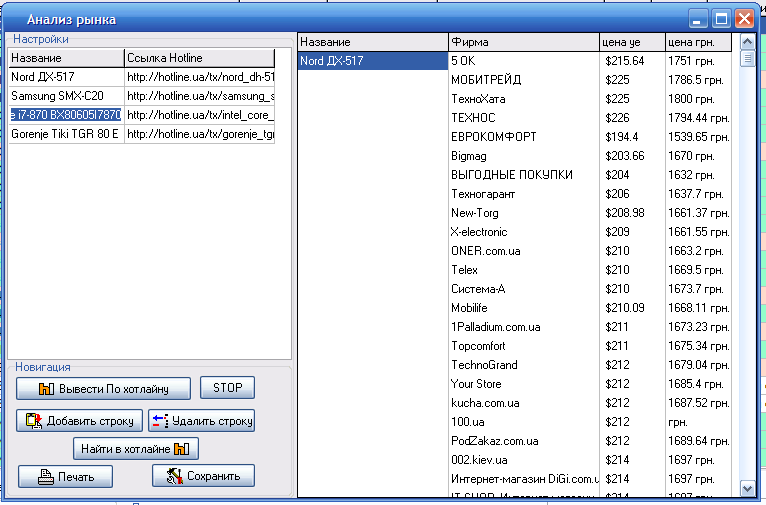The height and width of the screenshot is (505, 766).
Task: Click the Сохранить save icon
Action: click(174, 476)
